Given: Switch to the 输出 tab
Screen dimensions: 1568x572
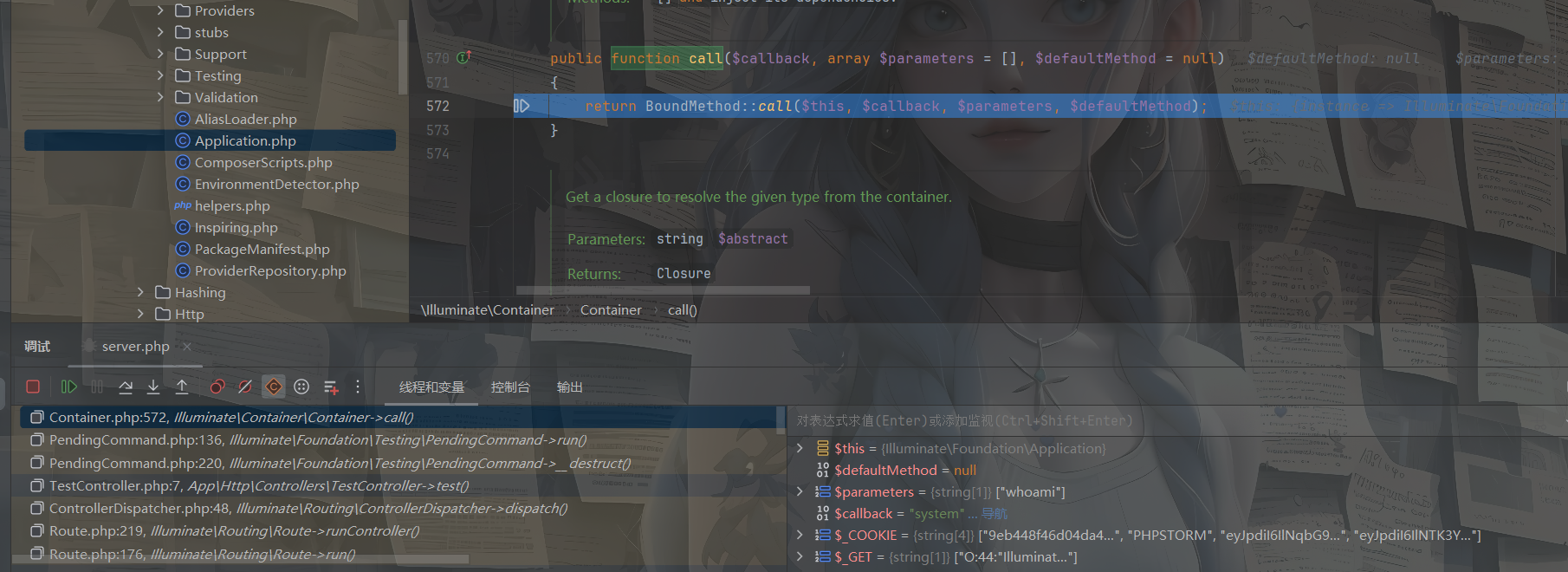Looking at the screenshot, I should pos(569,387).
